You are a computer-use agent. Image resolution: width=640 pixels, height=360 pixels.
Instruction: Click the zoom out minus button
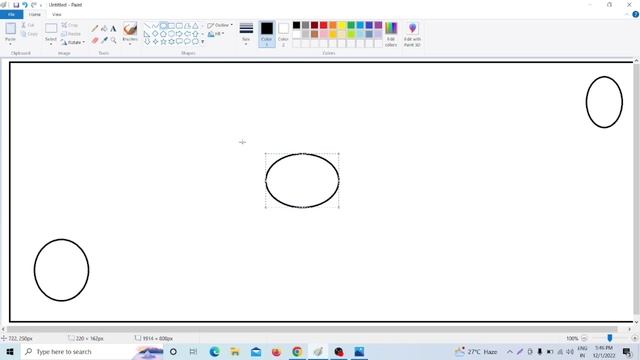click(584, 338)
